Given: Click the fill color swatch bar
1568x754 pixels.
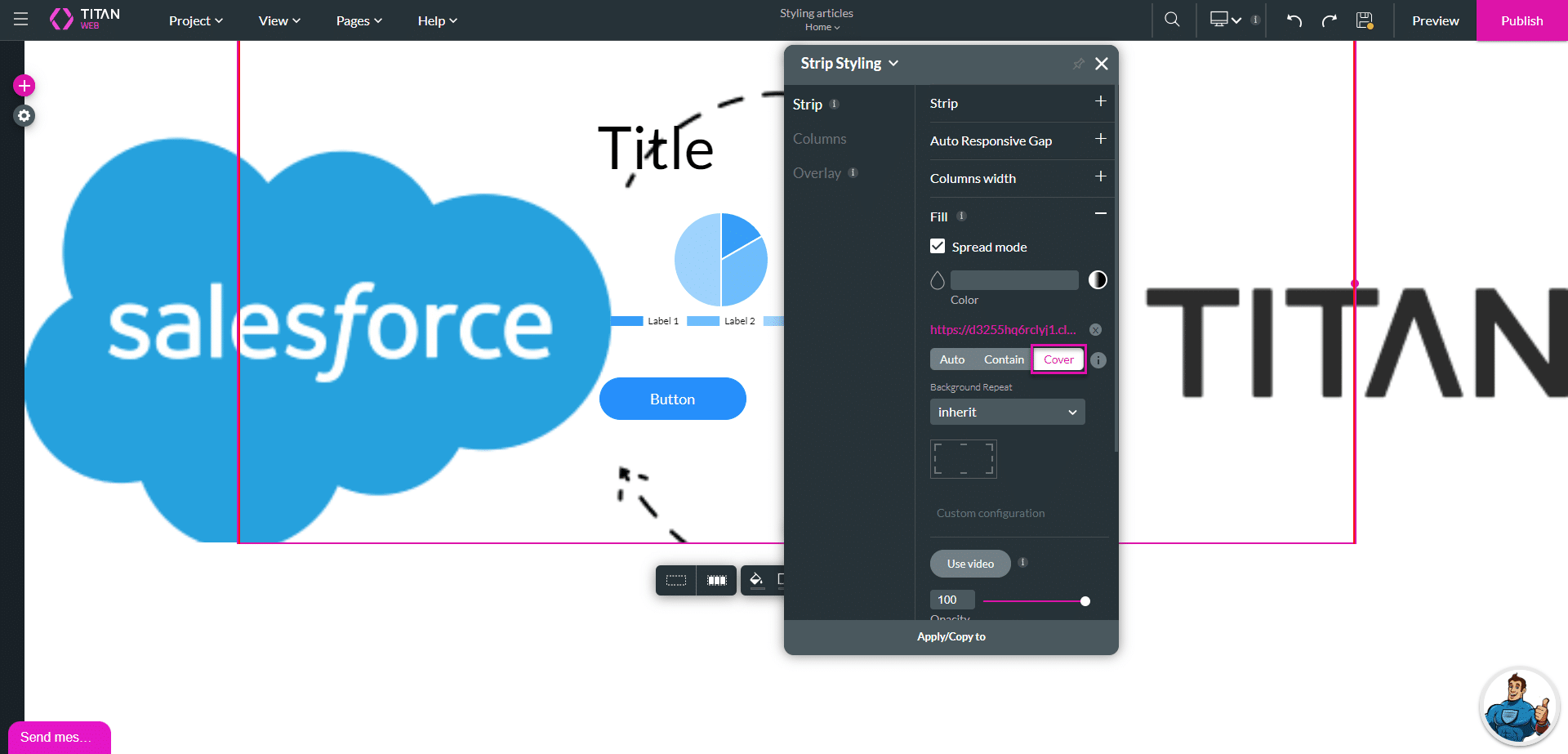Looking at the screenshot, I should pos(1014,280).
